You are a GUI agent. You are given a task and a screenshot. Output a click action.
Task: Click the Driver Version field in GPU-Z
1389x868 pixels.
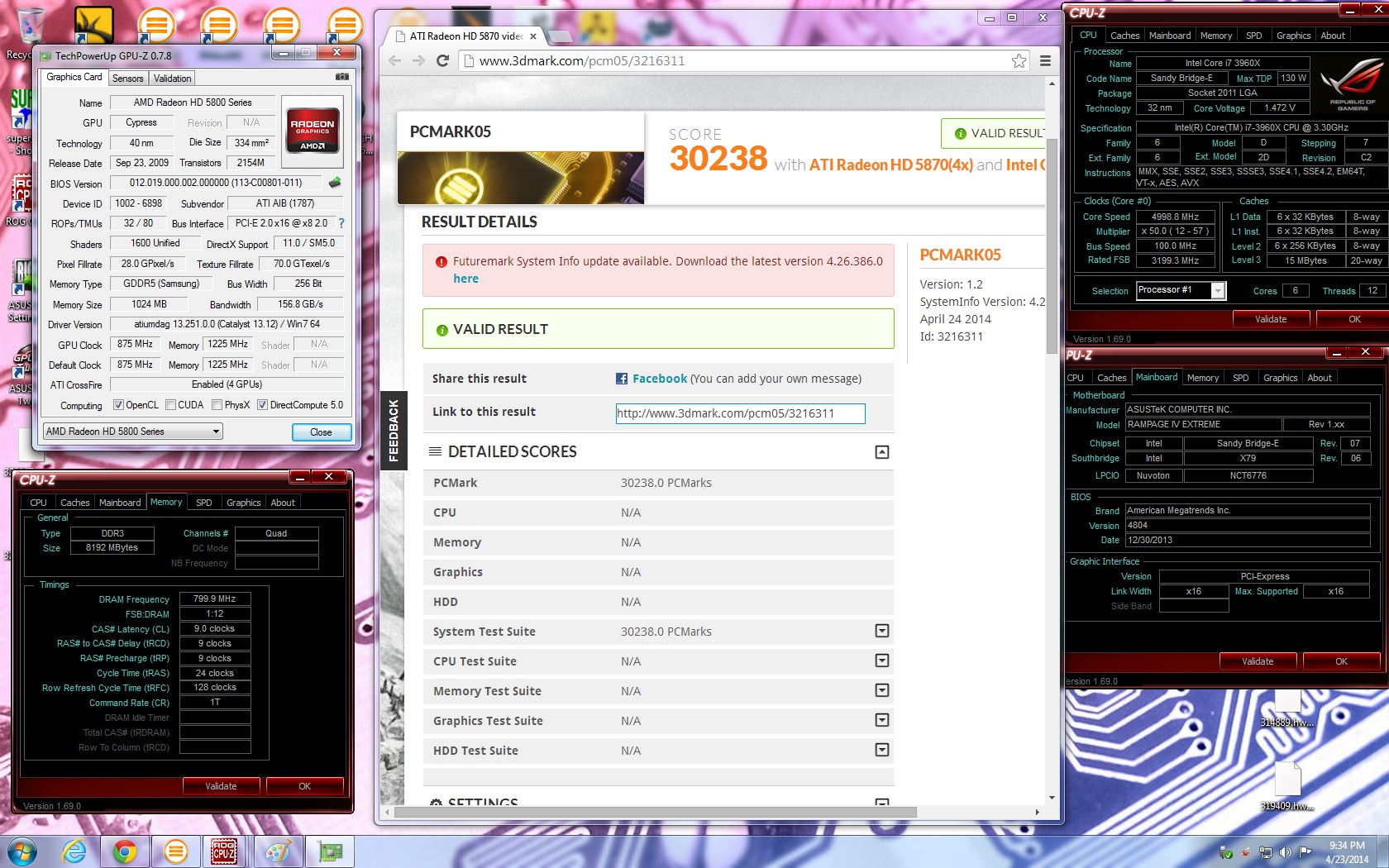tap(227, 324)
